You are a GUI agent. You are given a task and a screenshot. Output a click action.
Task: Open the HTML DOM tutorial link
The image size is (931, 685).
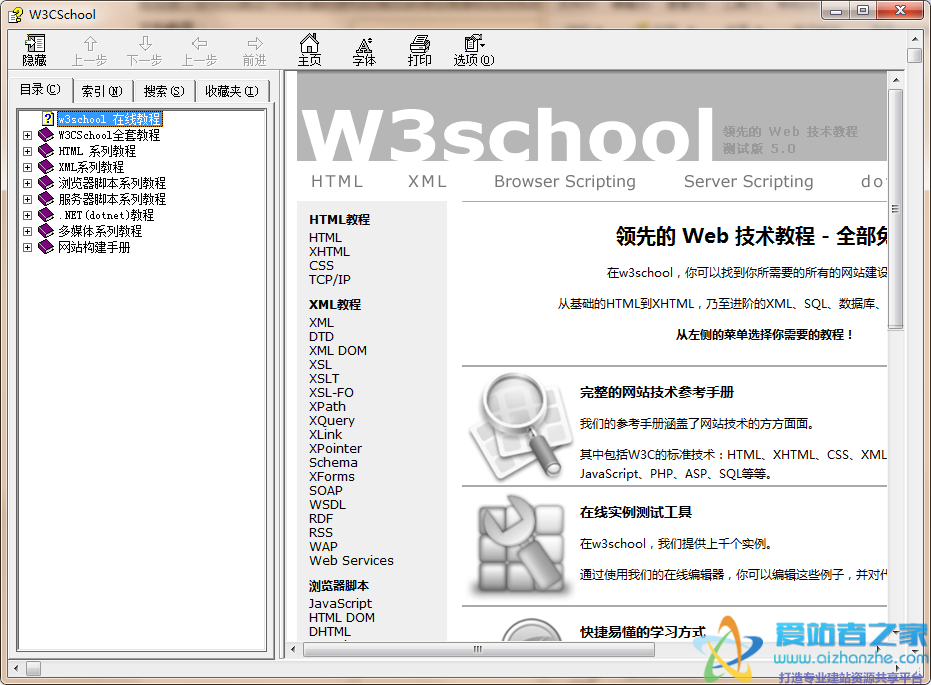click(x=341, y=618)
